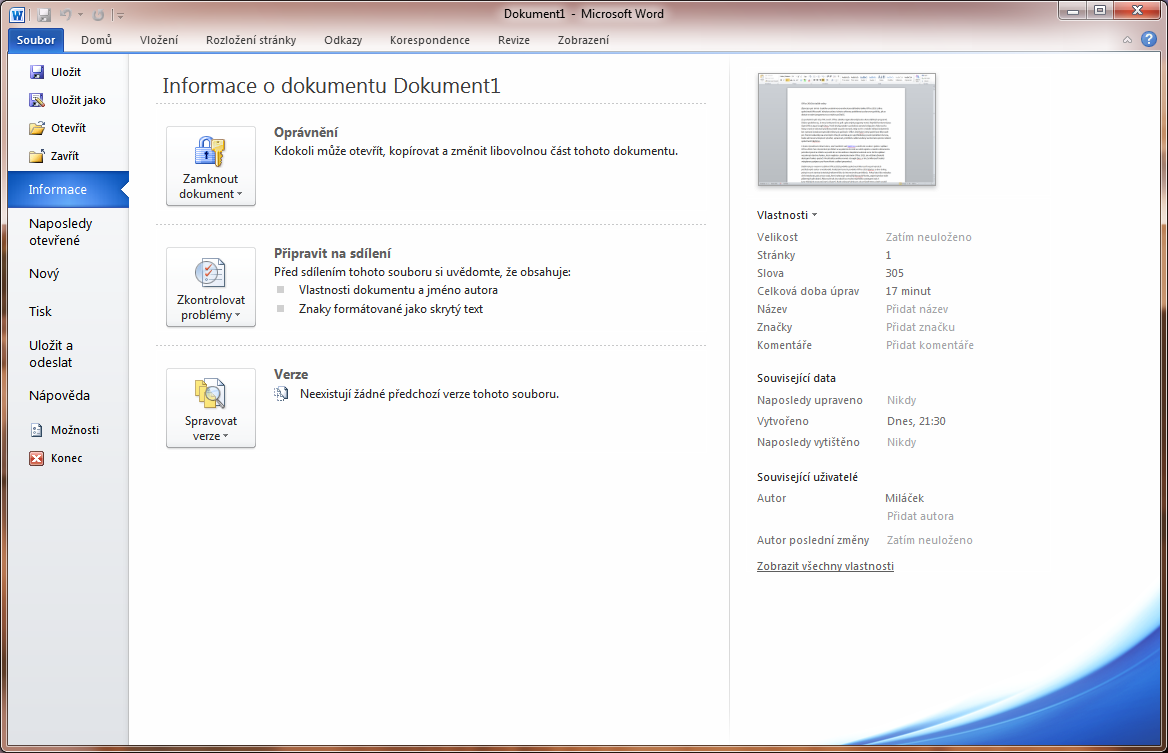The width and height of the screenshot is (1168, 753).
Task: Click the Otevřít folder icon
Action: (36, 128)
